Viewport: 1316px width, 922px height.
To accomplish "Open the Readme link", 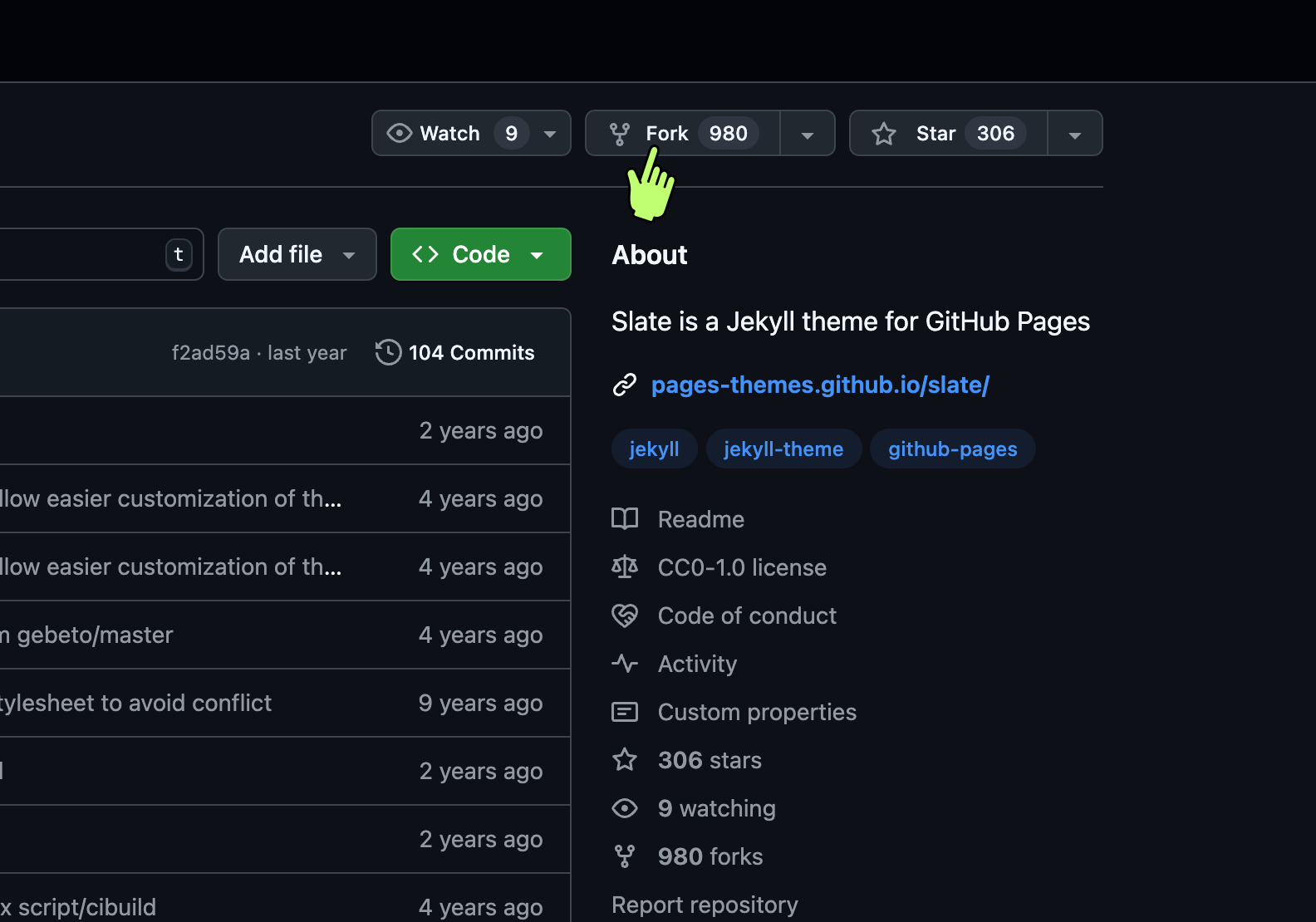I will pos(701,519).
